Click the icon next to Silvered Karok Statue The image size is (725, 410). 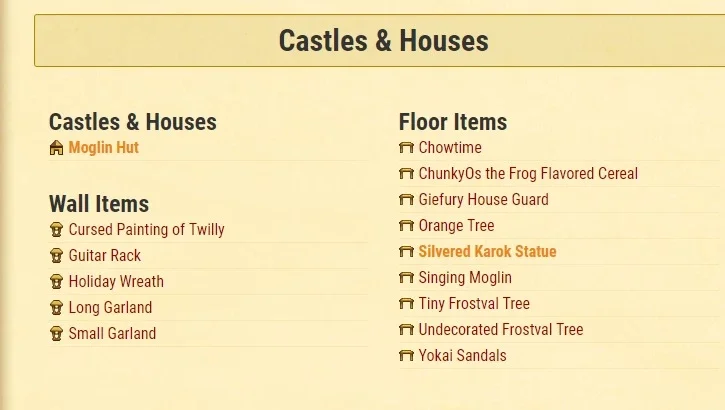406,251
